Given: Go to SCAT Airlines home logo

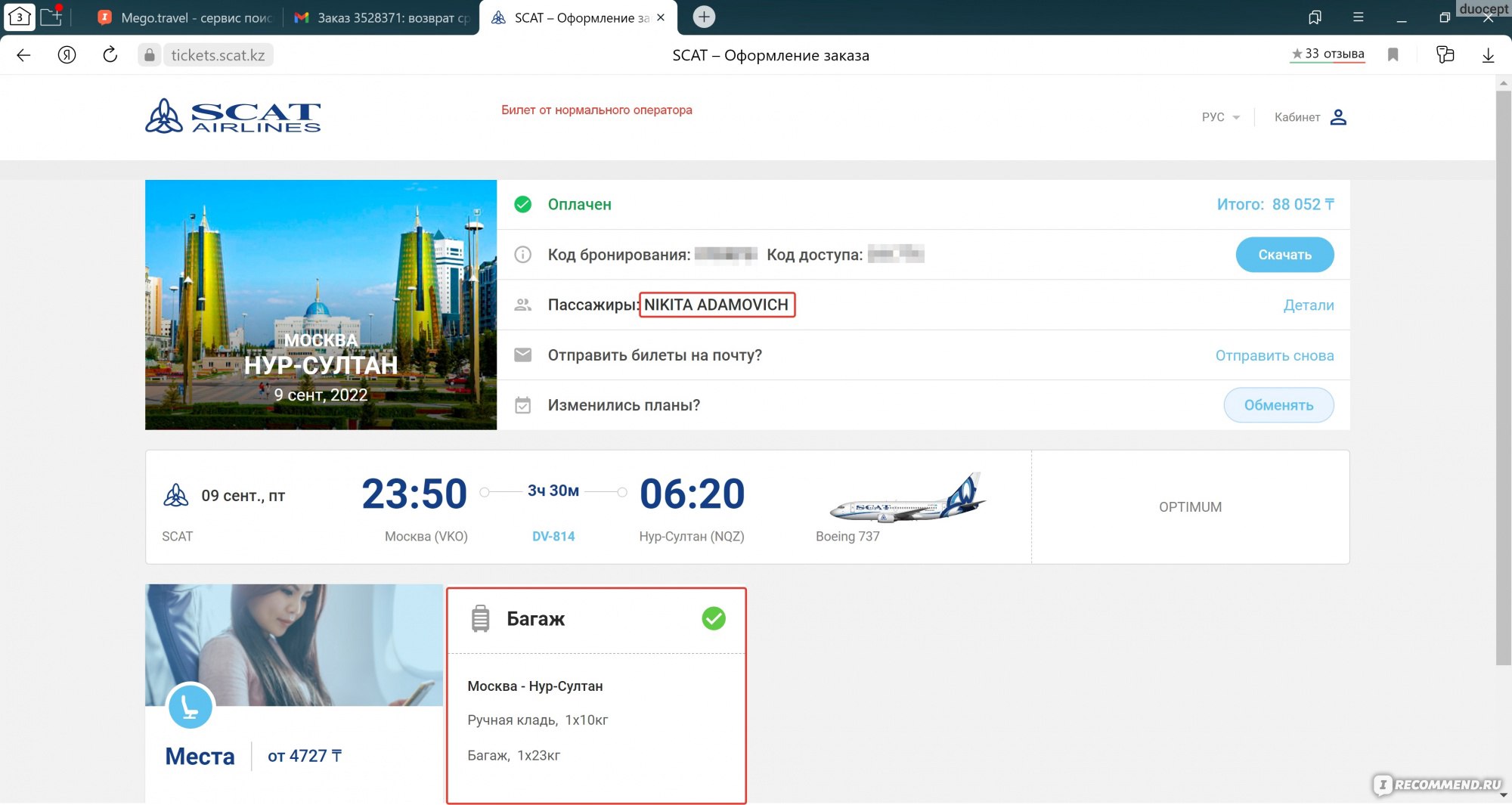Looking at the screenshot, I should [x=233, y=116].
